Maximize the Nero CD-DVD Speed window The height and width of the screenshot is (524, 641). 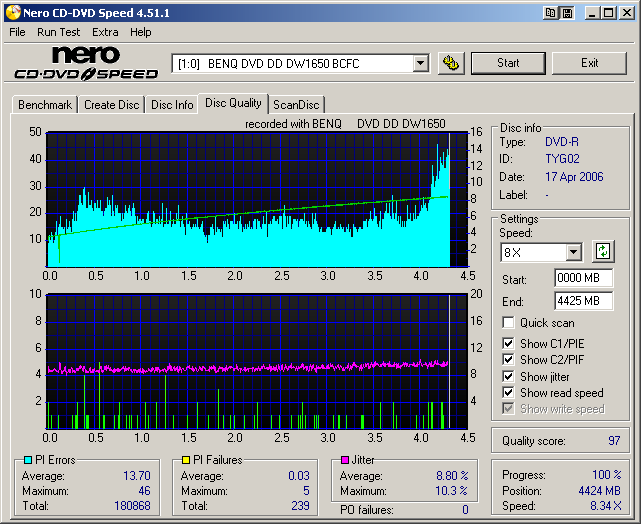click(608, 13)
